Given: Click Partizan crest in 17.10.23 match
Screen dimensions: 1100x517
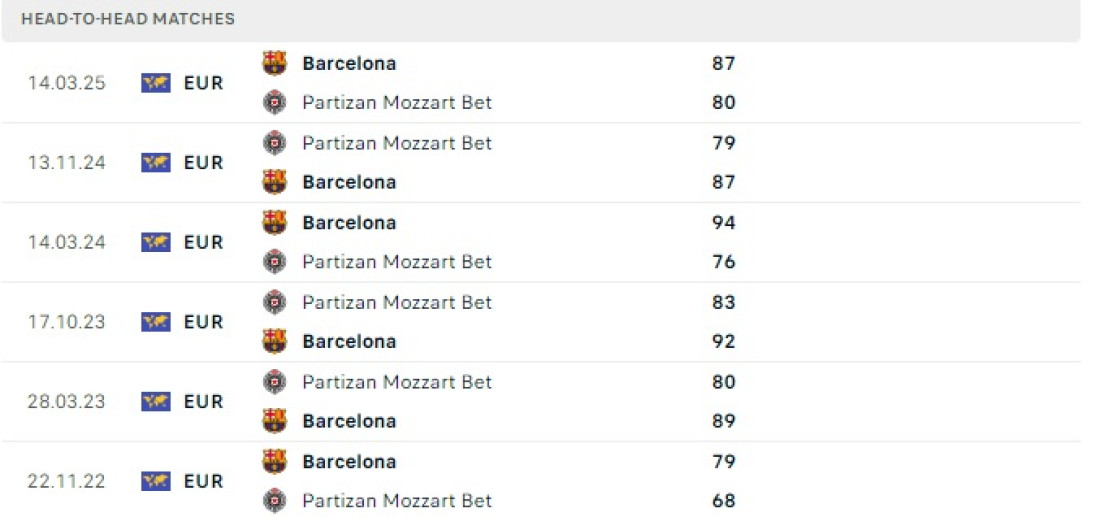Looking at the screenshot, I should [274, 302].
